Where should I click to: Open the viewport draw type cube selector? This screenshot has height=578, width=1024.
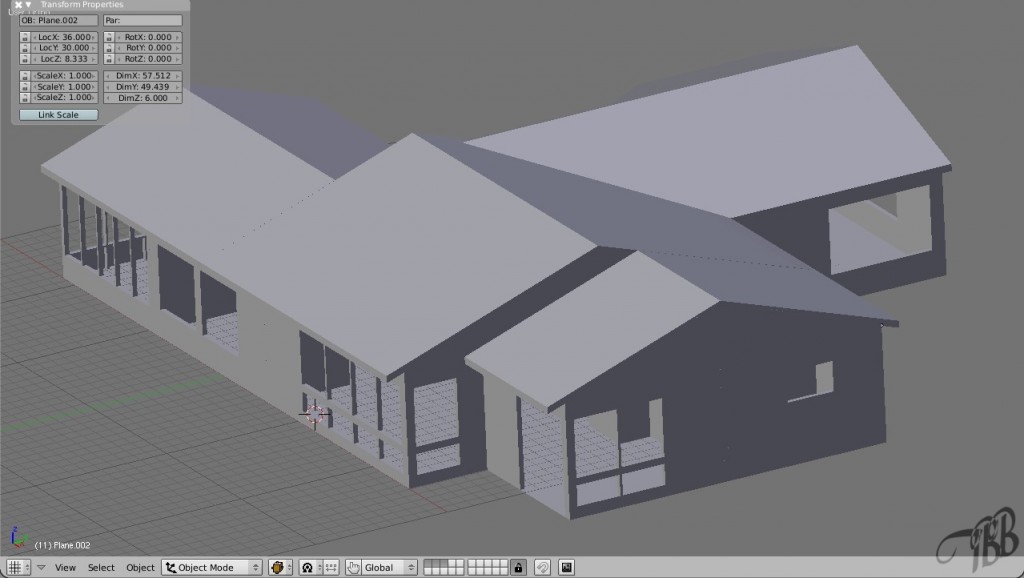coord(280,568)
